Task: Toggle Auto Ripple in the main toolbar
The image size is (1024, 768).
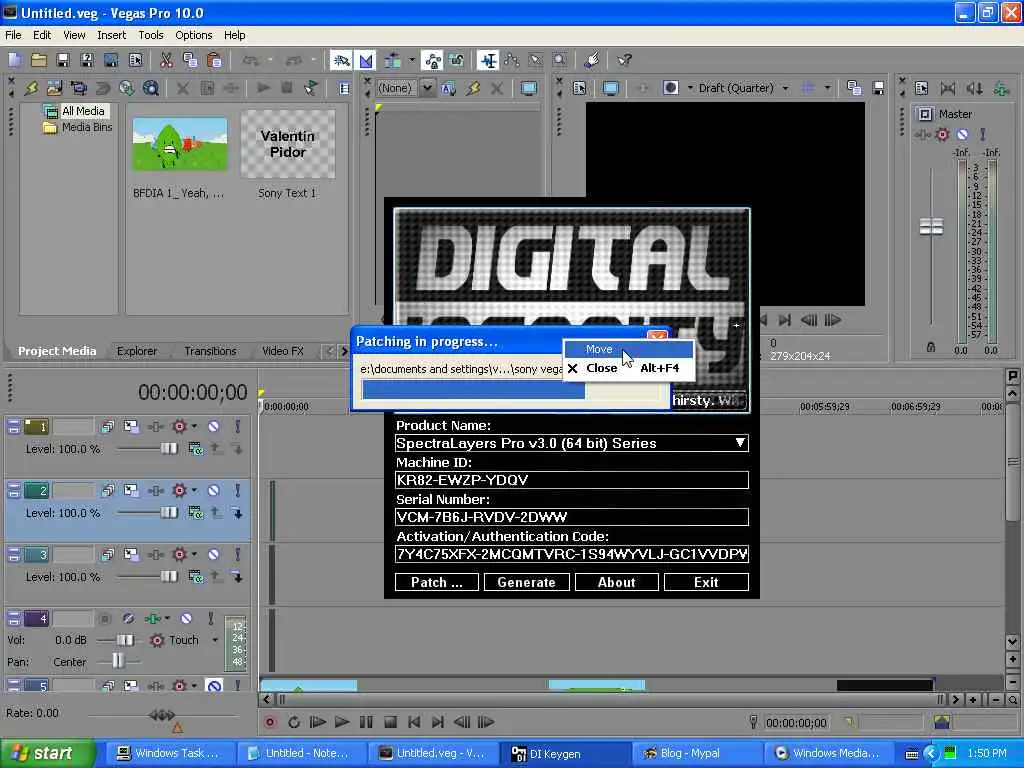Action: pyautogui.click(x=392, y=60)
